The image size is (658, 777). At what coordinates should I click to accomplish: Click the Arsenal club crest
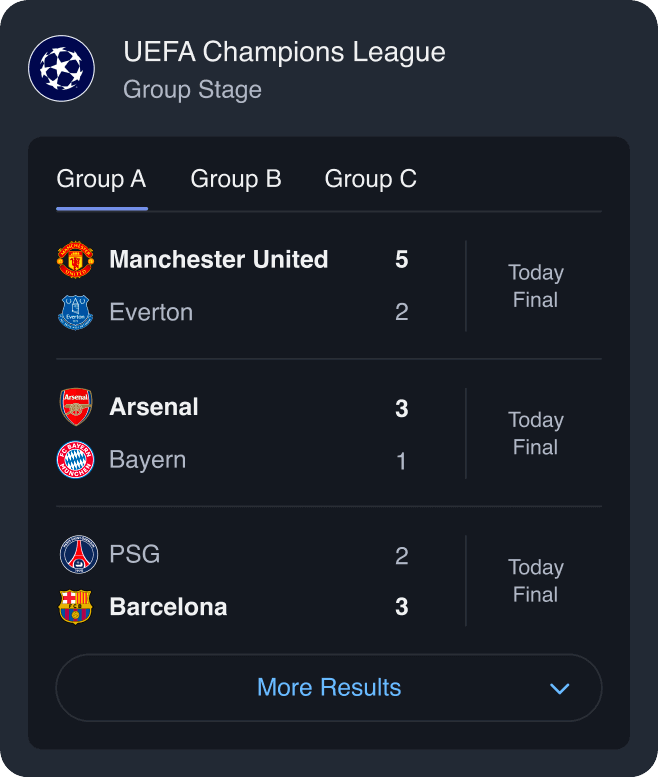[75, 407]
